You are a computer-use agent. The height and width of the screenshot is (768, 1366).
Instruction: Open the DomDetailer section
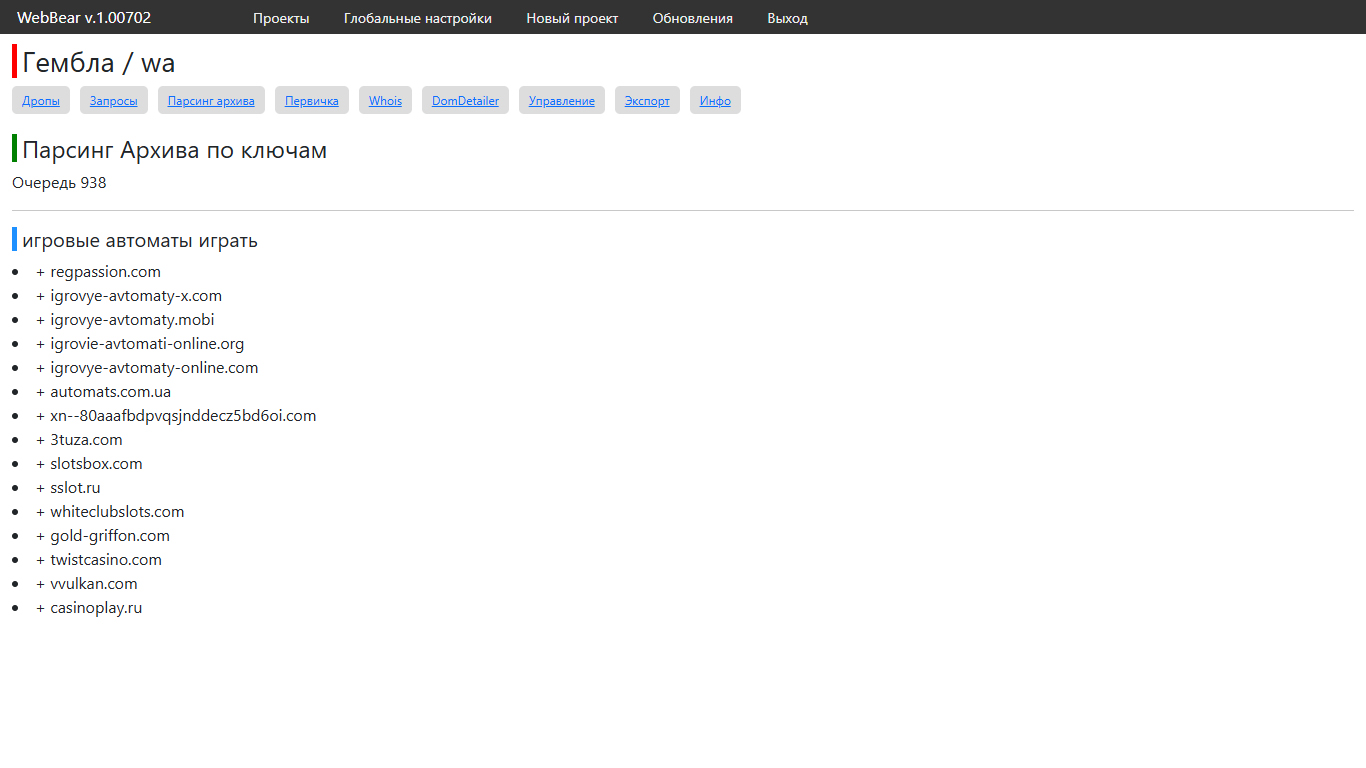465,101
